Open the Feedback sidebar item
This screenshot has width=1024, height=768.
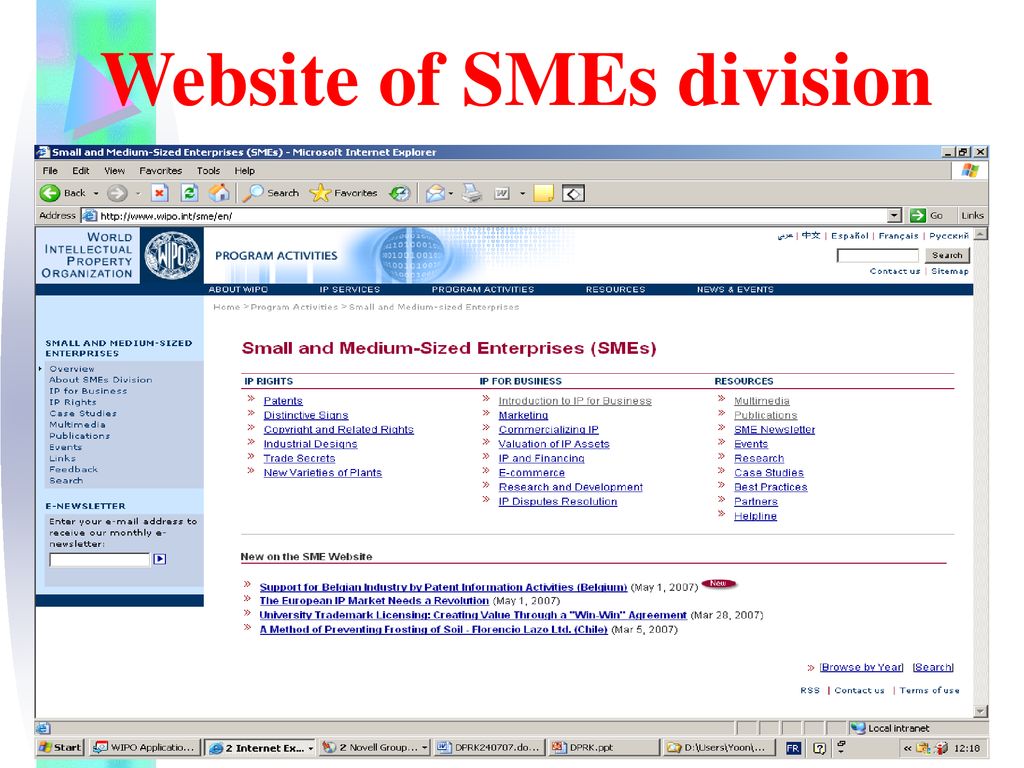click(x=73, y=469)
